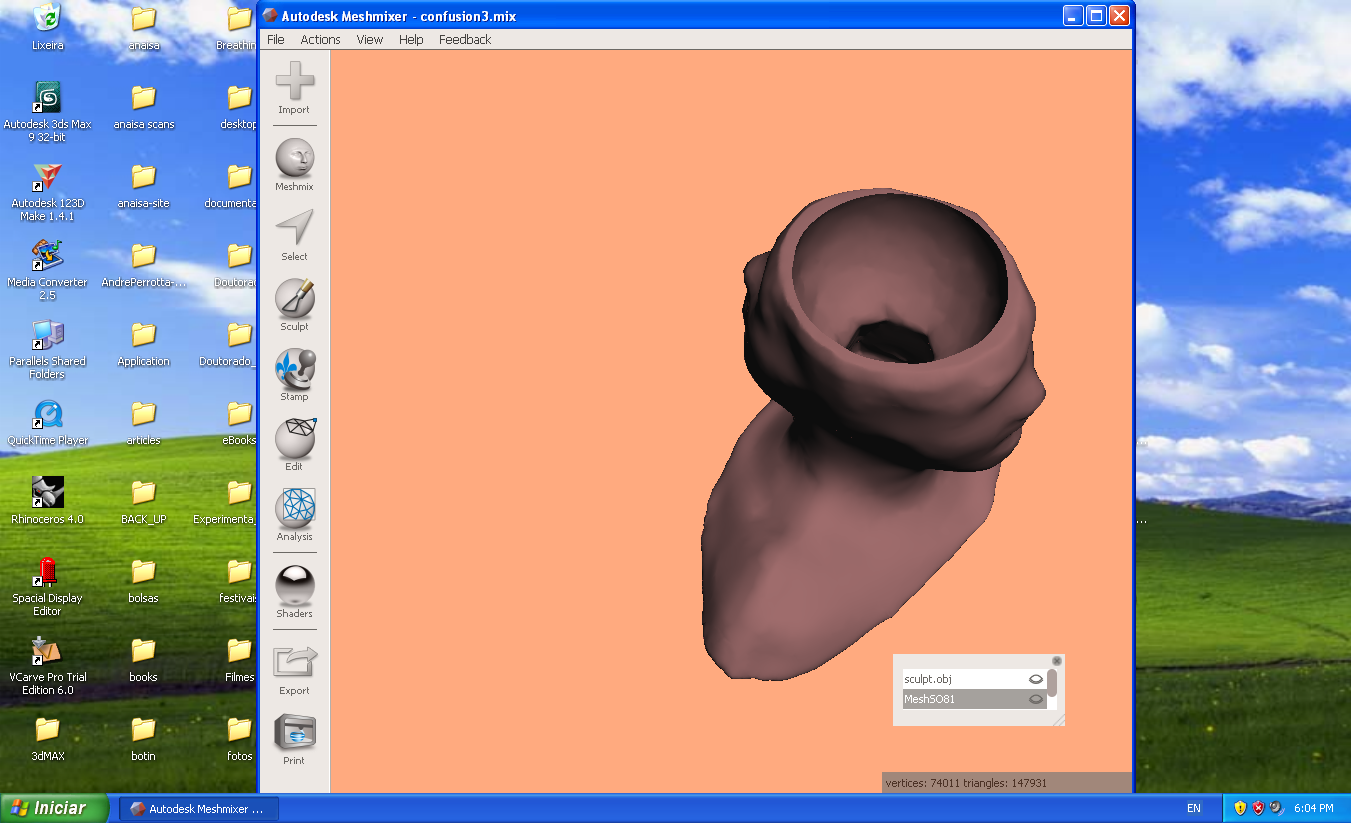Open the Print tool
Viewport: 1351px width, 823px height.
point(294,740)
